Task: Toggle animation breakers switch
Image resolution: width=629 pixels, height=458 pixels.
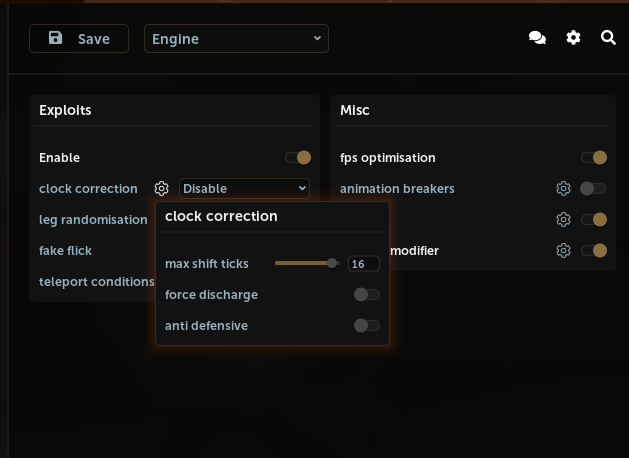Action: click(x=593, y=188)
